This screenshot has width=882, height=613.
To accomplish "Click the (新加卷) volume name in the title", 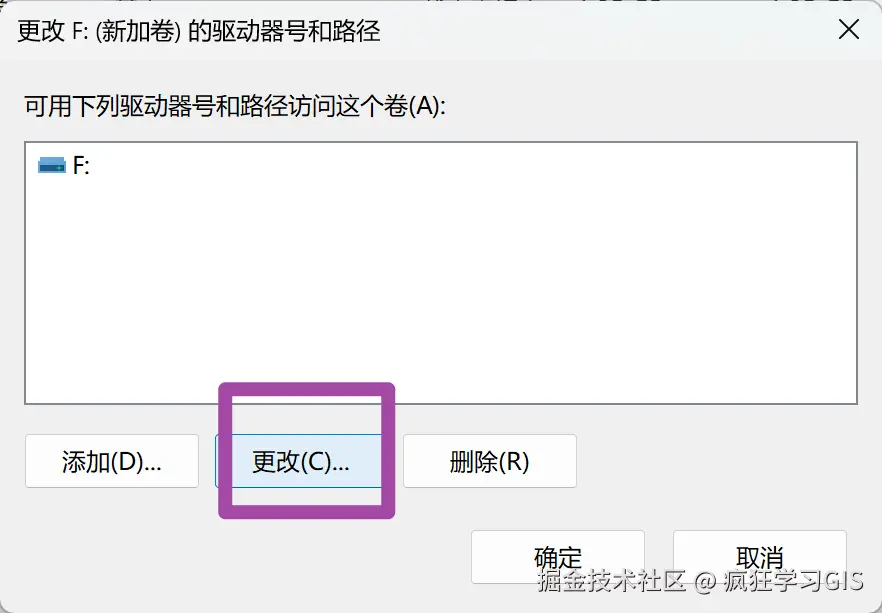I will [138, 30].
